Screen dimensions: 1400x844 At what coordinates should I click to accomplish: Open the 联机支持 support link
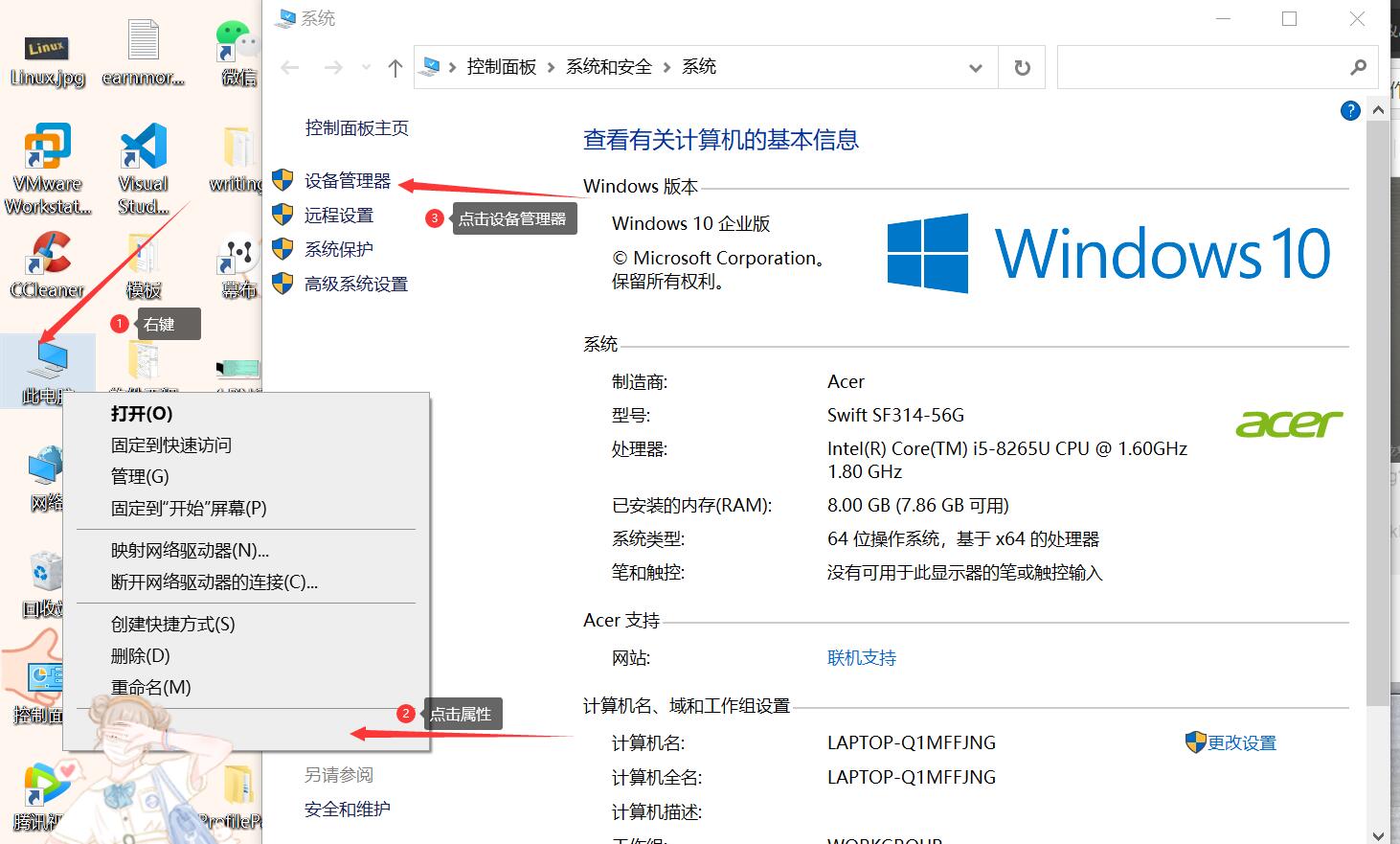pyautogui.click(x=861, y=657)
